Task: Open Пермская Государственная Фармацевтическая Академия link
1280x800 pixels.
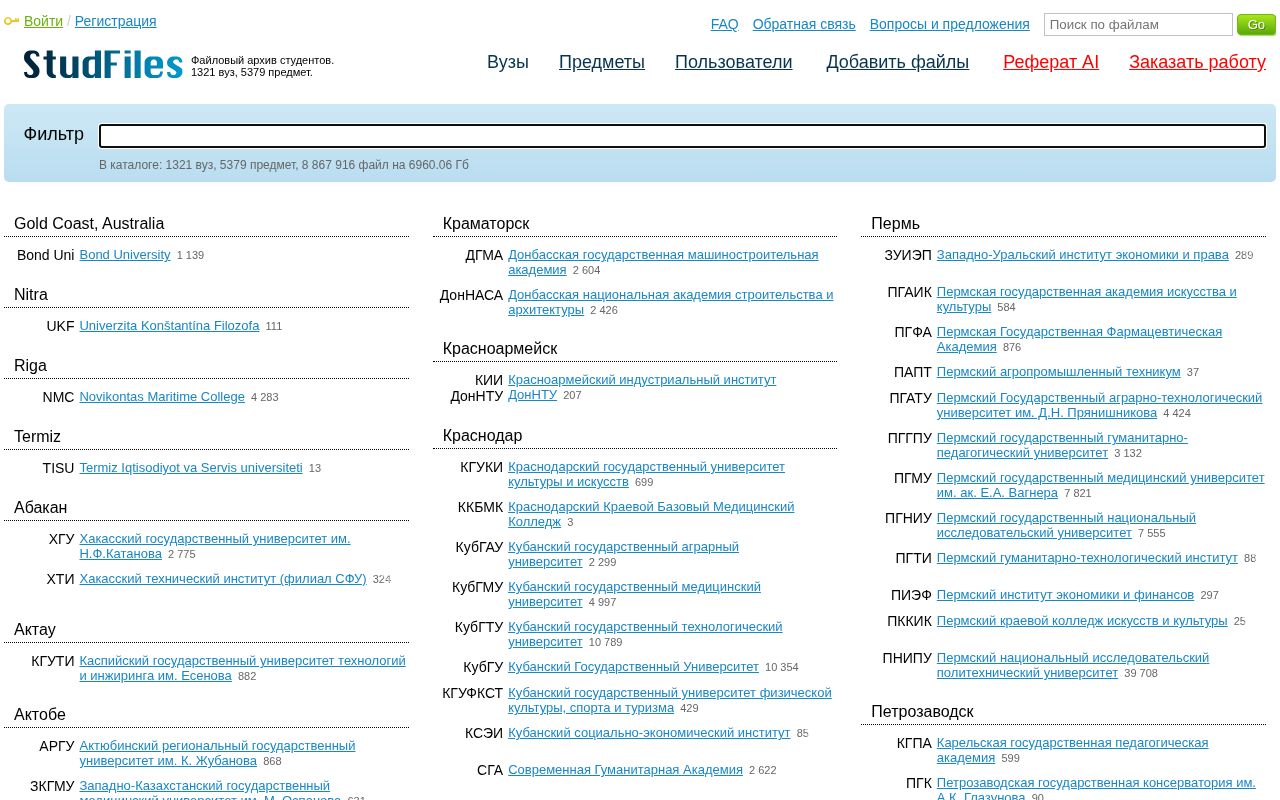Action: (x=1079, y=339)
